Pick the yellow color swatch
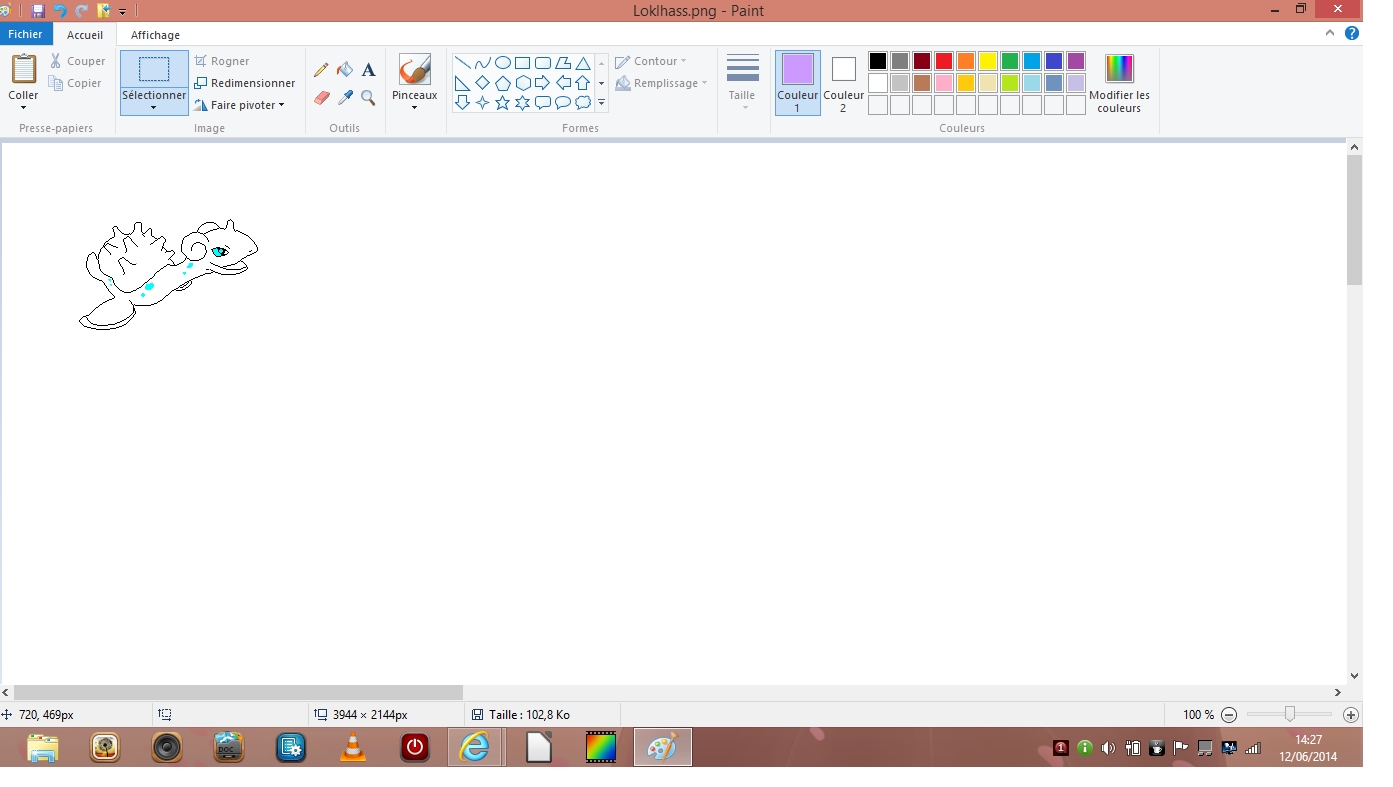The image size is (1393, 787). 988,61
